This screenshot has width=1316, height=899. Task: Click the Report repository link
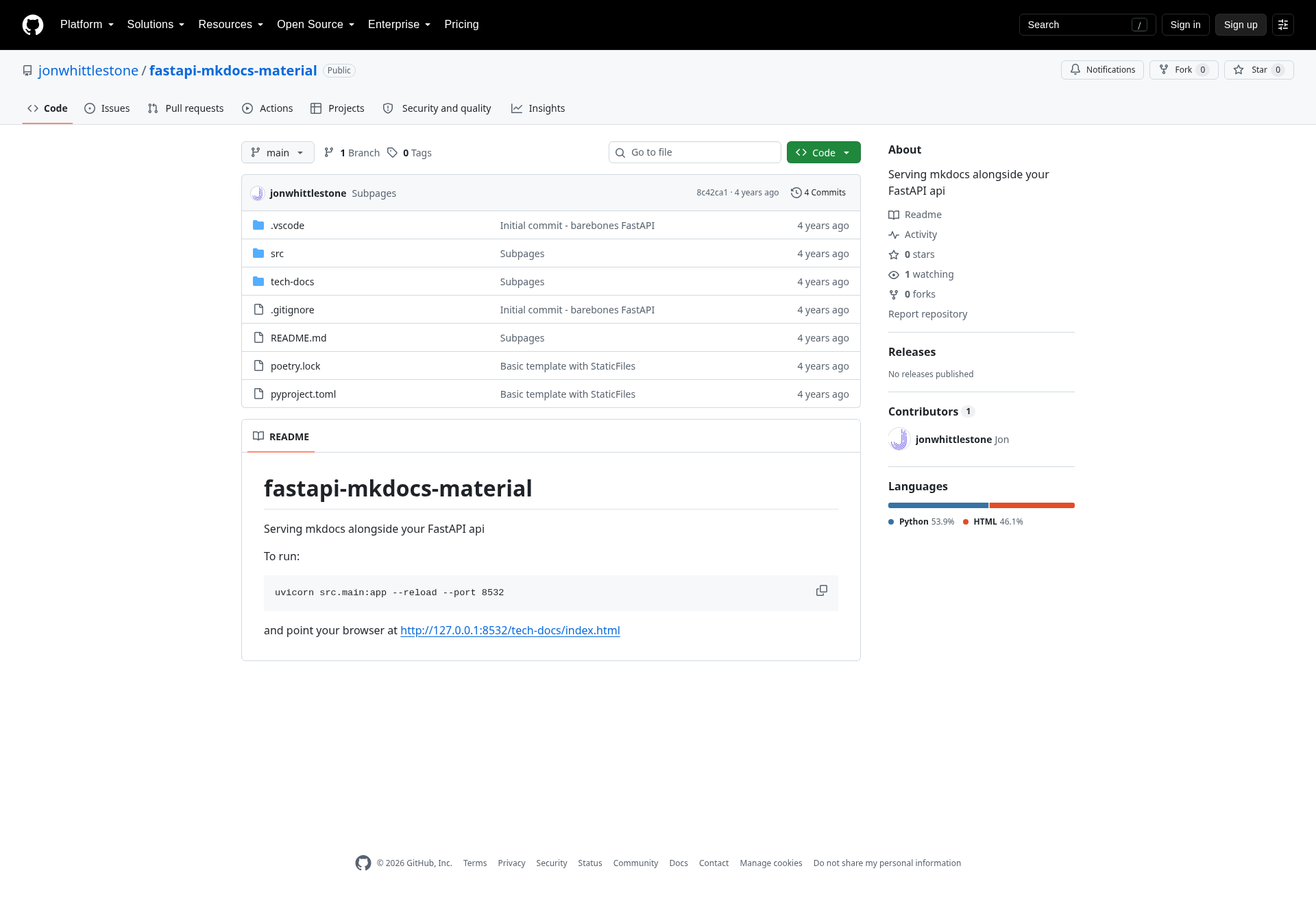click(927, 314)
